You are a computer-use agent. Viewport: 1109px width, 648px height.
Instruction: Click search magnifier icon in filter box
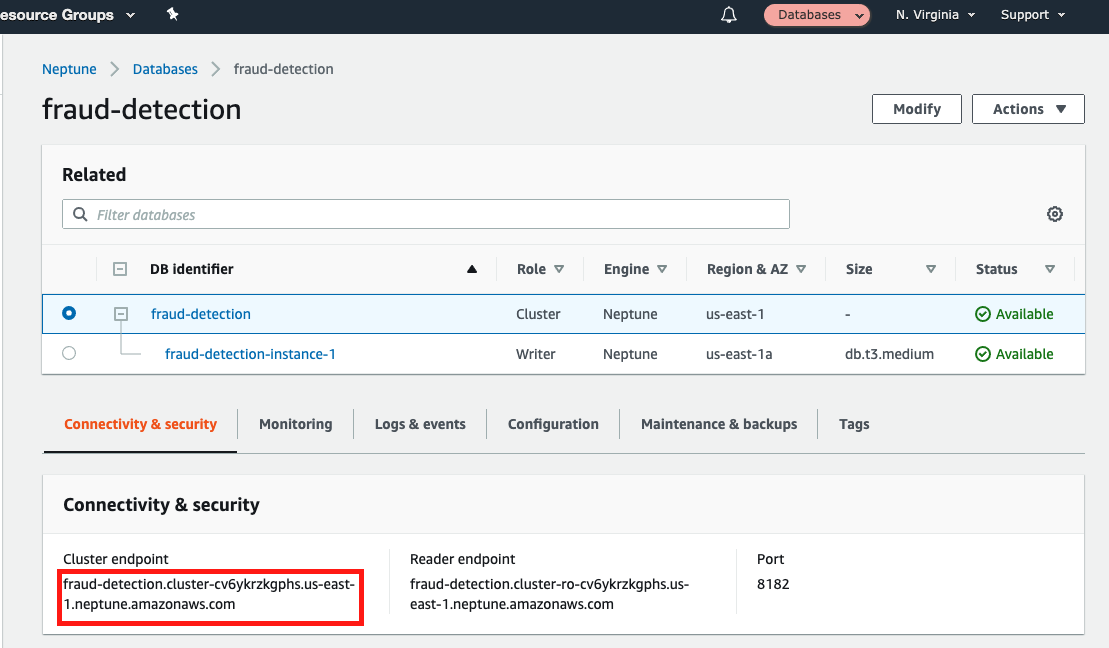(x=81, y=214)
